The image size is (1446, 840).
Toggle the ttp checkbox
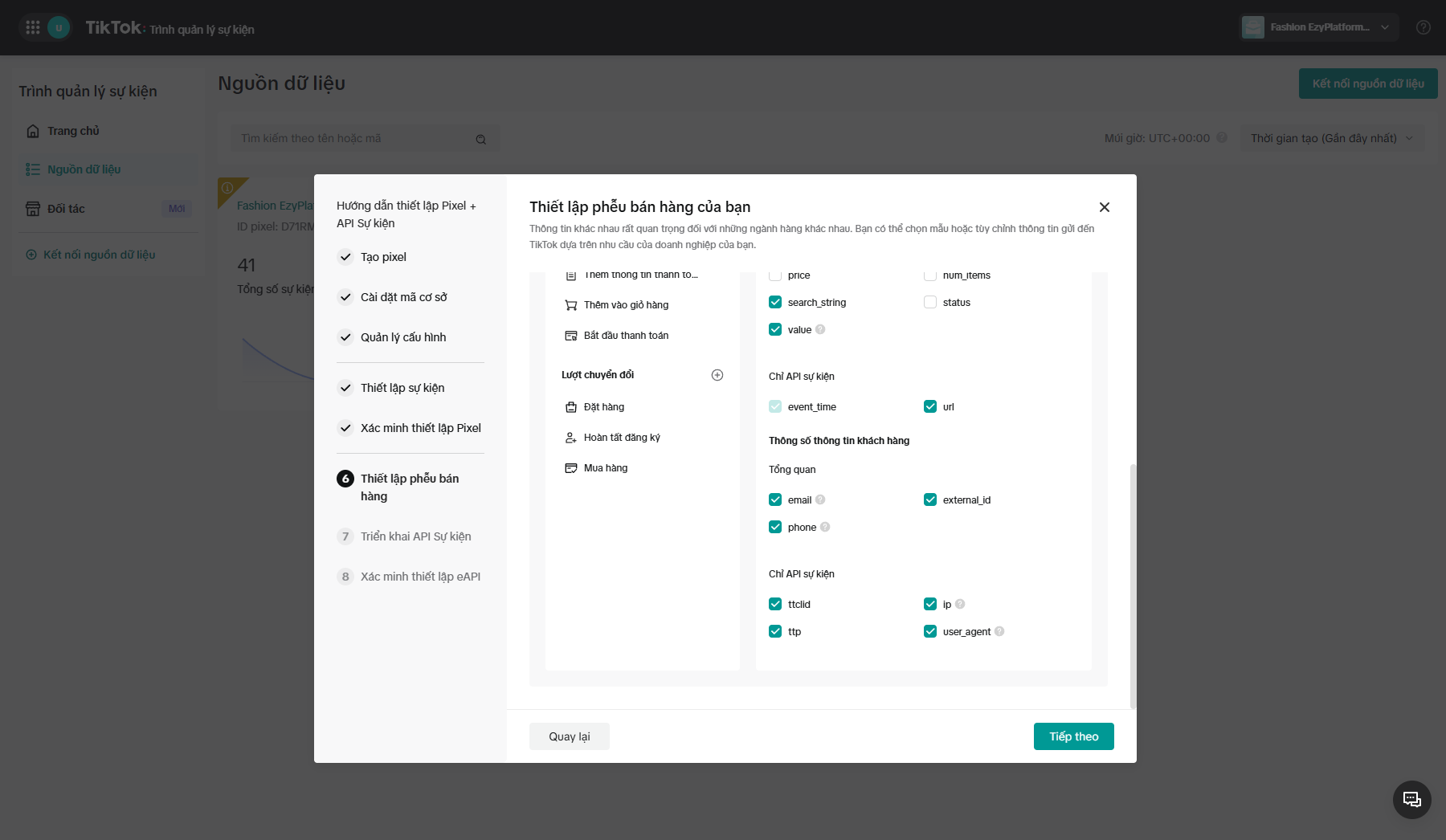coord(775,631)
